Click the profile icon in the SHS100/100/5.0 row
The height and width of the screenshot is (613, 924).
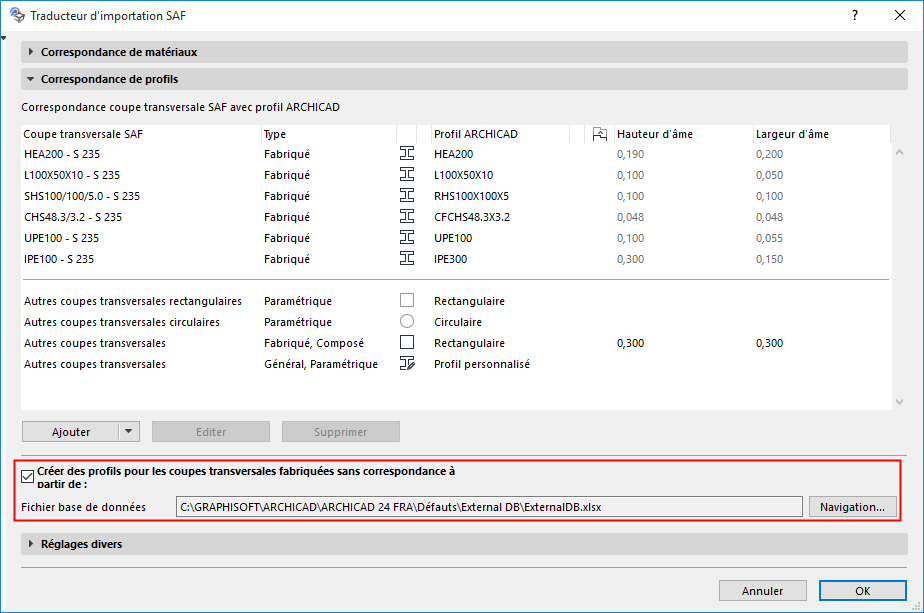407,195
